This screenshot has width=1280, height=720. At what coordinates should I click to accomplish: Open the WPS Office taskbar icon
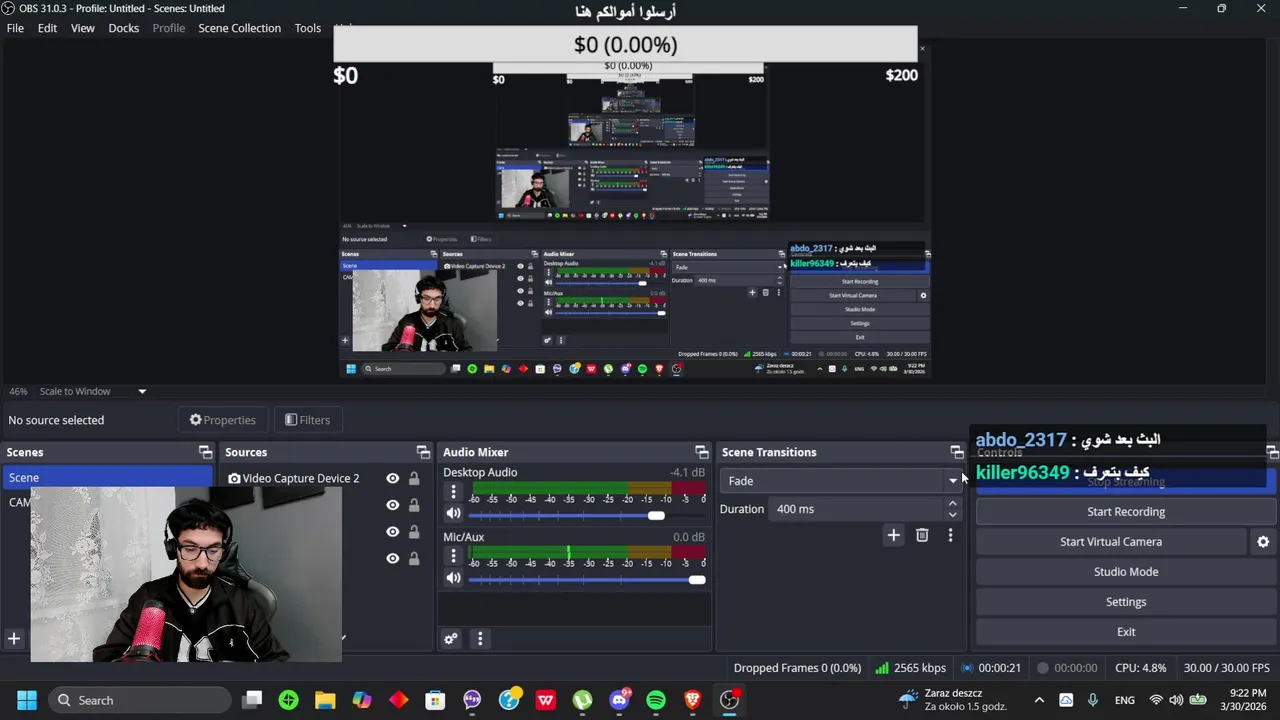pos(545,700)
